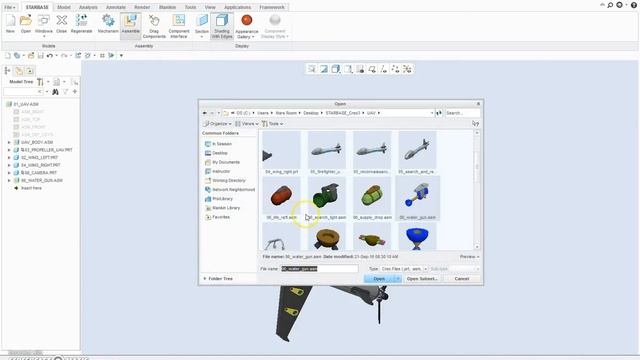Click the help icon at top right

click(634, 5)
